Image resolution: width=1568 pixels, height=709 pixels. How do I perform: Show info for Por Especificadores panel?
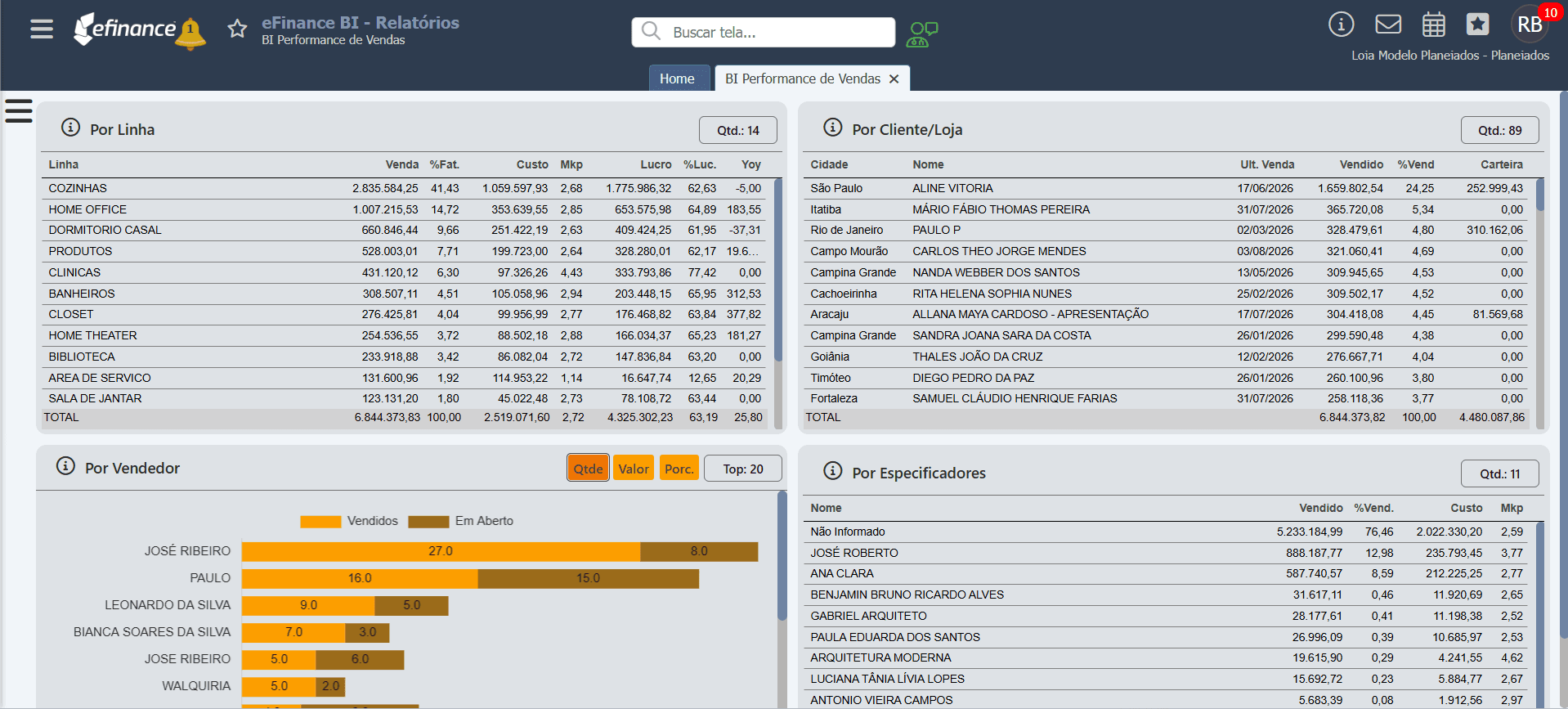pyautogui.click(x=833, y=471)
